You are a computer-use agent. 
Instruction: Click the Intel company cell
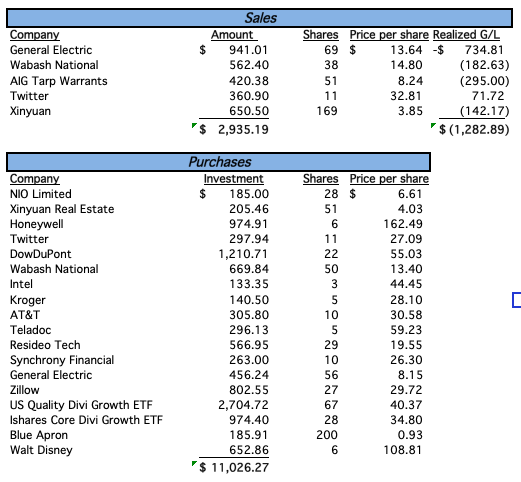21,284
